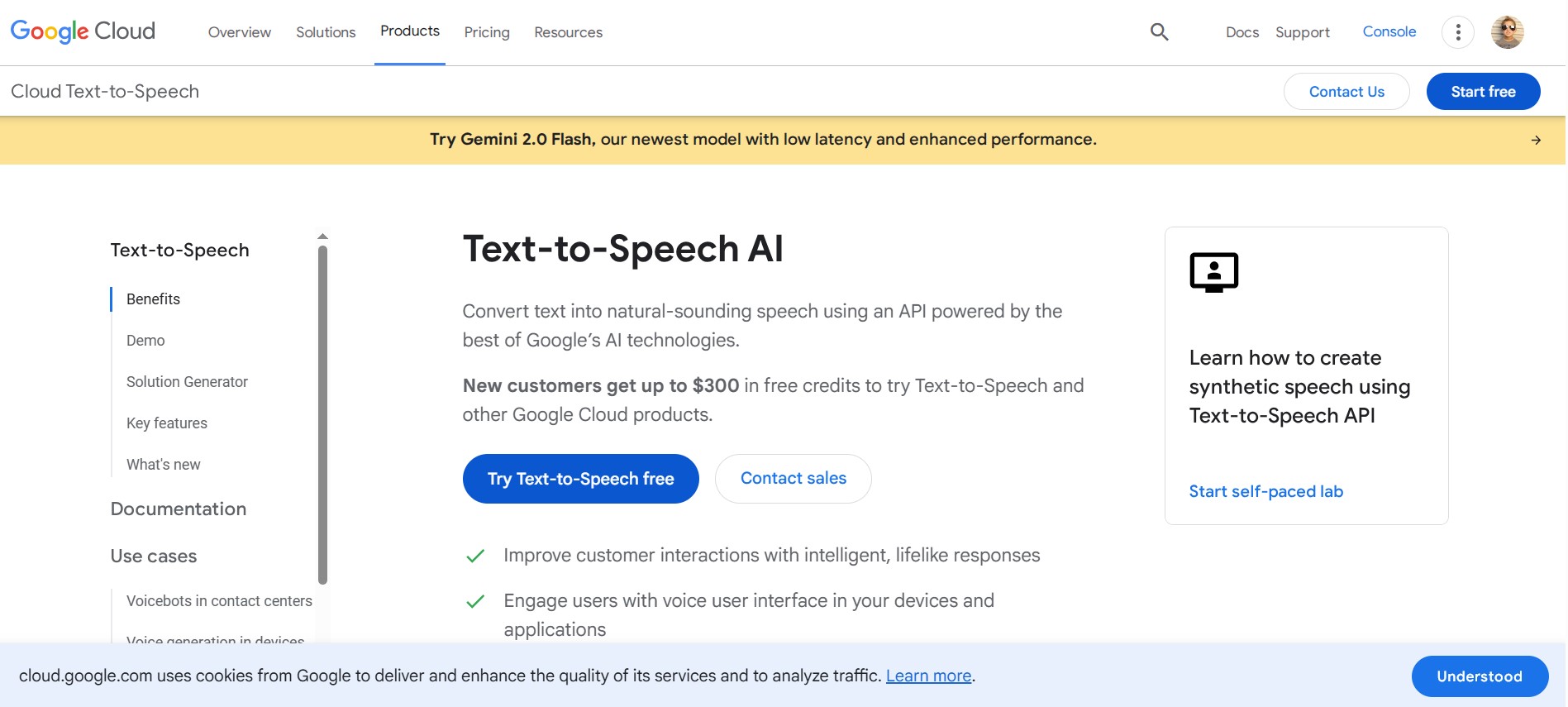1568x707 pixels.
Task: Open the three-dot more options menu
Action: pyautogui.click(x=1457, y=32)
